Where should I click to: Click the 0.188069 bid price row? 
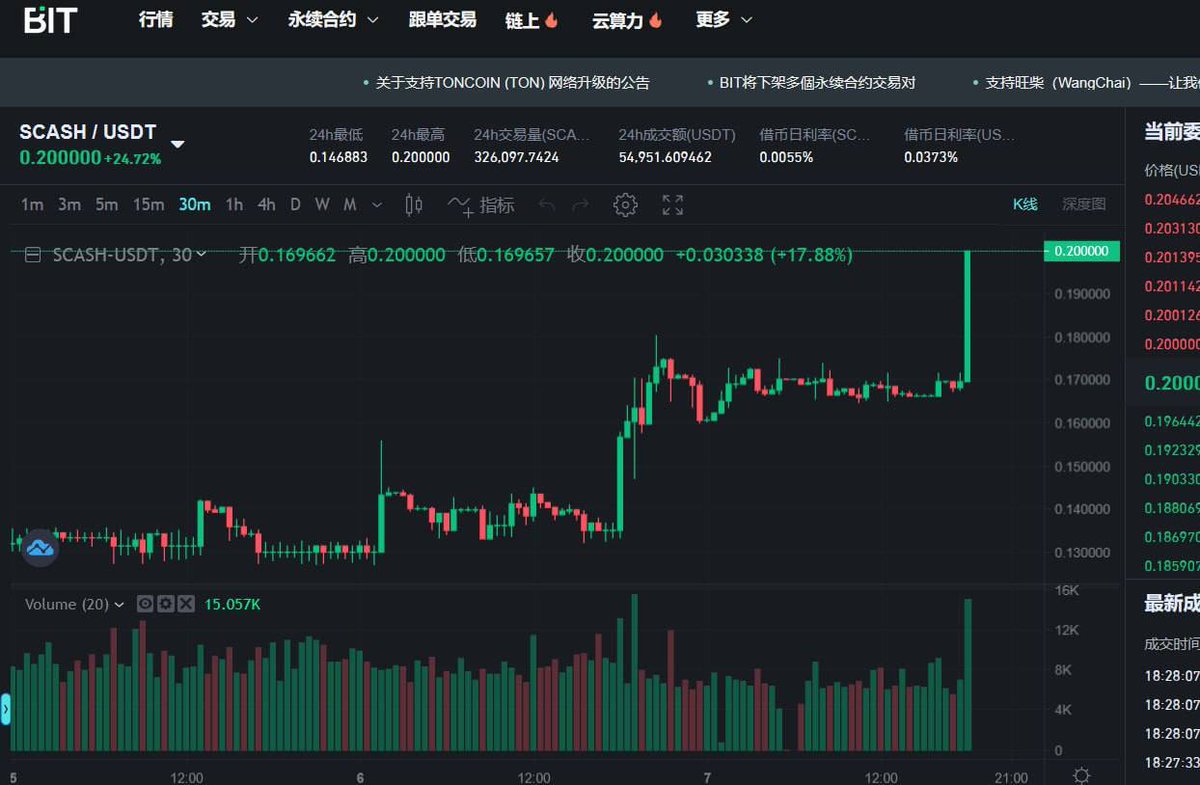coord(1171,508)
